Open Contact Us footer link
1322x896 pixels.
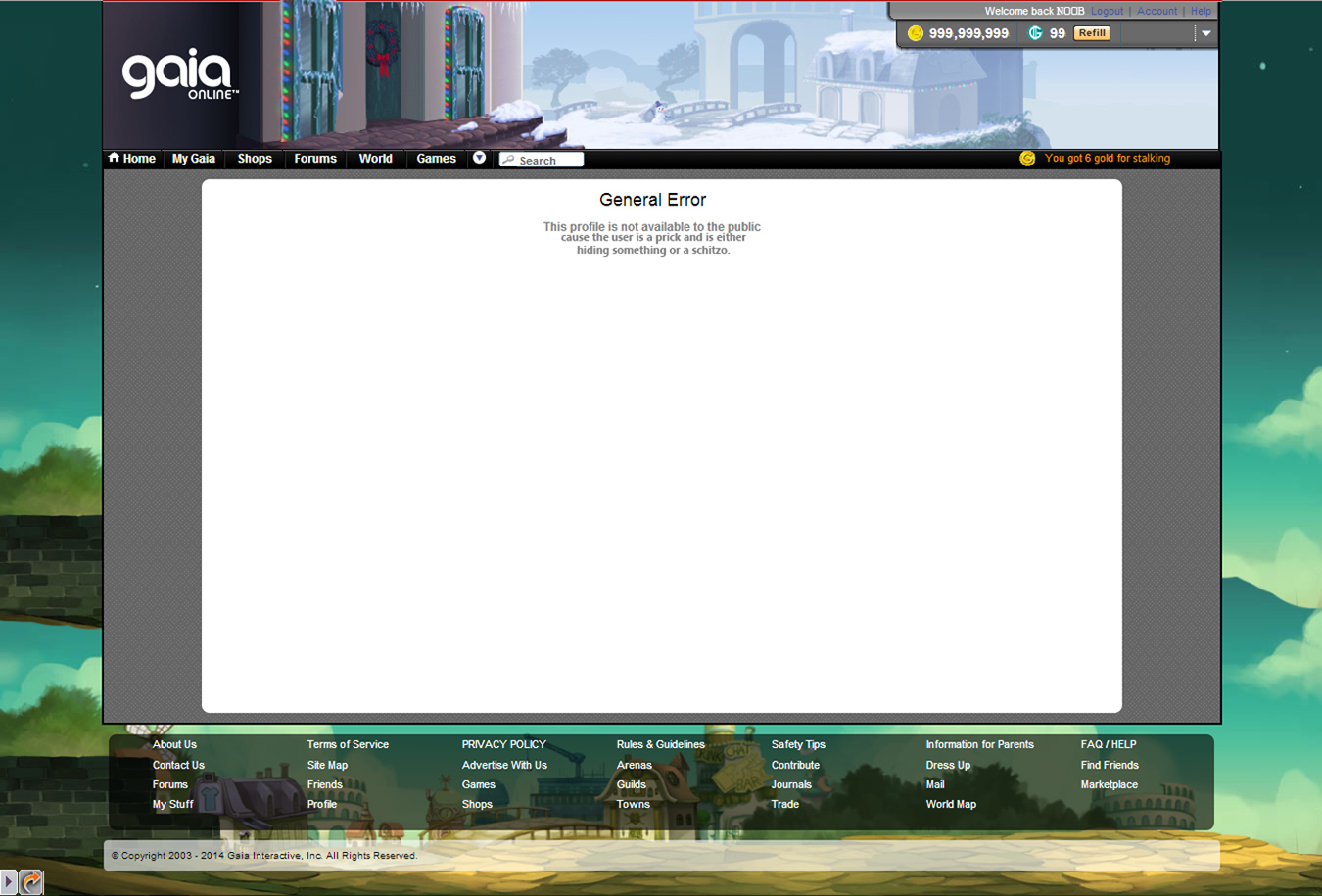[x=178, y=765]
